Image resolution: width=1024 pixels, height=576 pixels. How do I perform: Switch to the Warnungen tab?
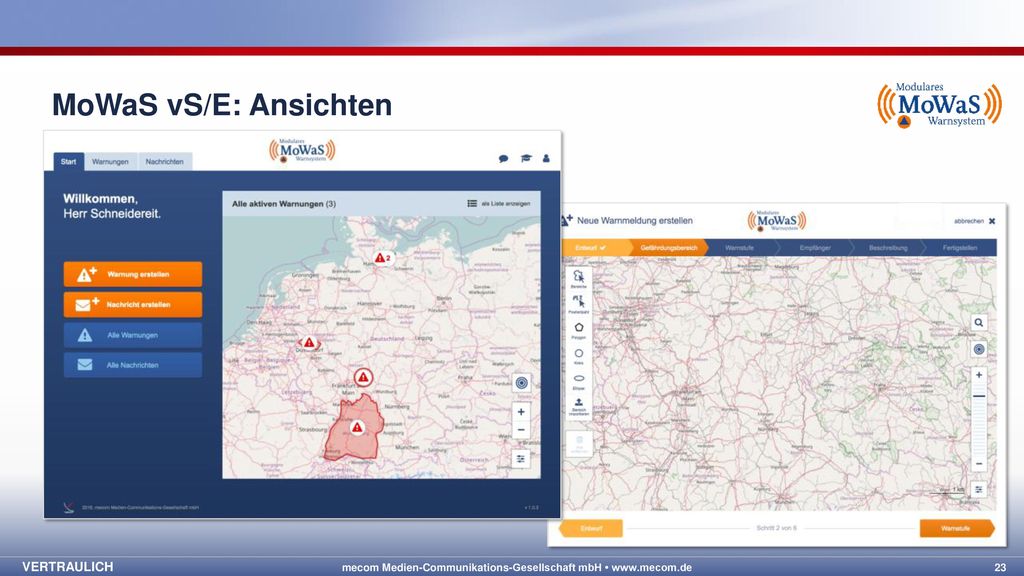point(110,161)
